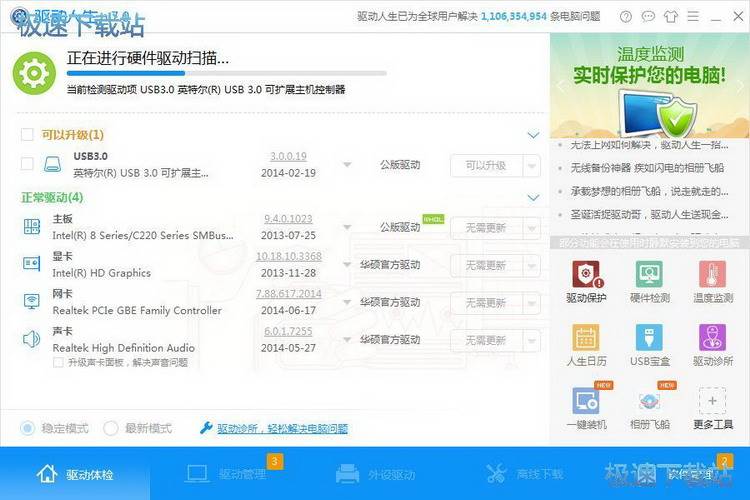Collapse the 正常驱动 section chevron

(x=533, y=197)
